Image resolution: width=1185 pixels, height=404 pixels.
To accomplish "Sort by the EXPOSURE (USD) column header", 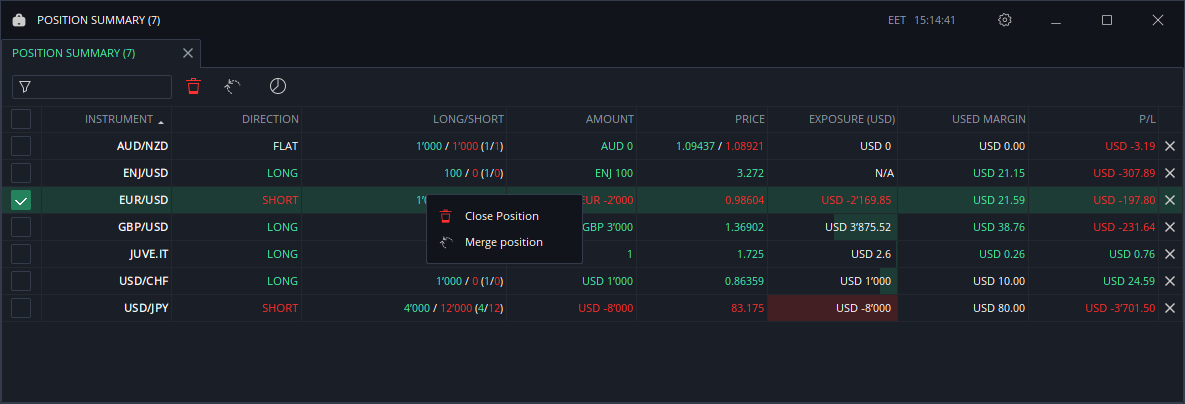I will pyautogui.click(x=832, y=119).
